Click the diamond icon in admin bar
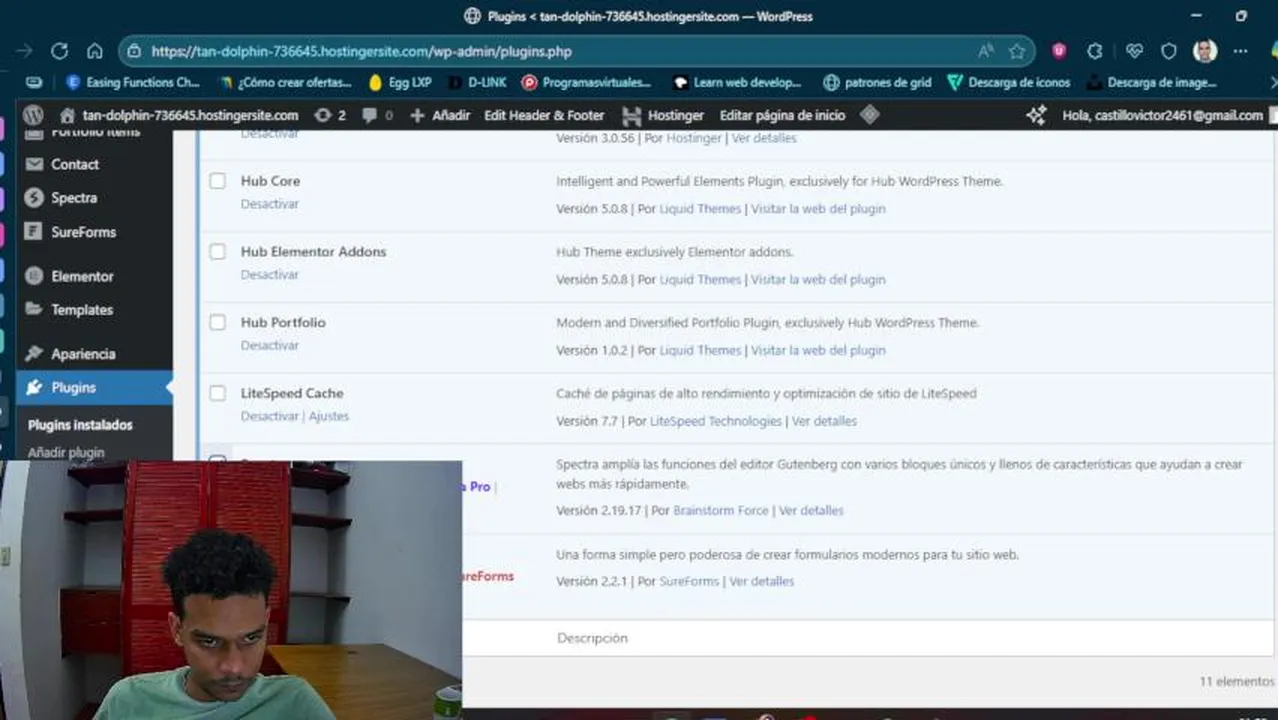Viewport: 1278px width, 720px height. (870, 115)
